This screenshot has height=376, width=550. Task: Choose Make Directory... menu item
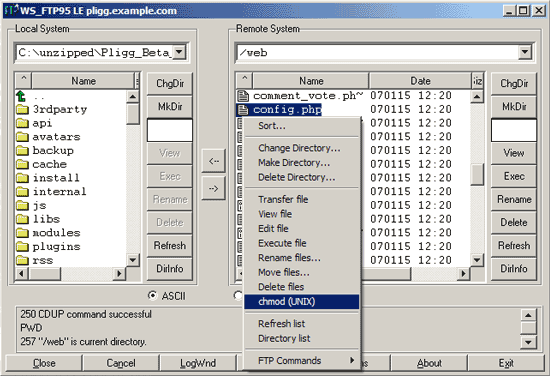point(302,163)
